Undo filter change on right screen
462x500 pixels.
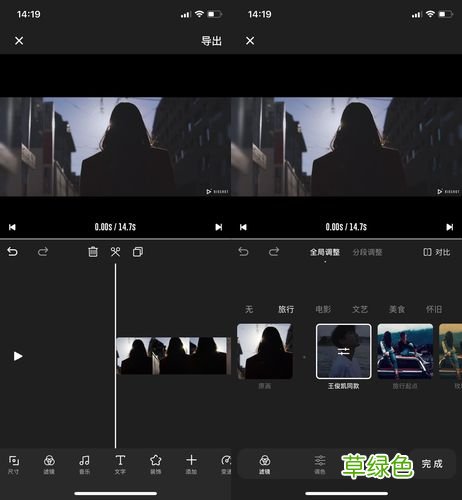coord(243,252)
